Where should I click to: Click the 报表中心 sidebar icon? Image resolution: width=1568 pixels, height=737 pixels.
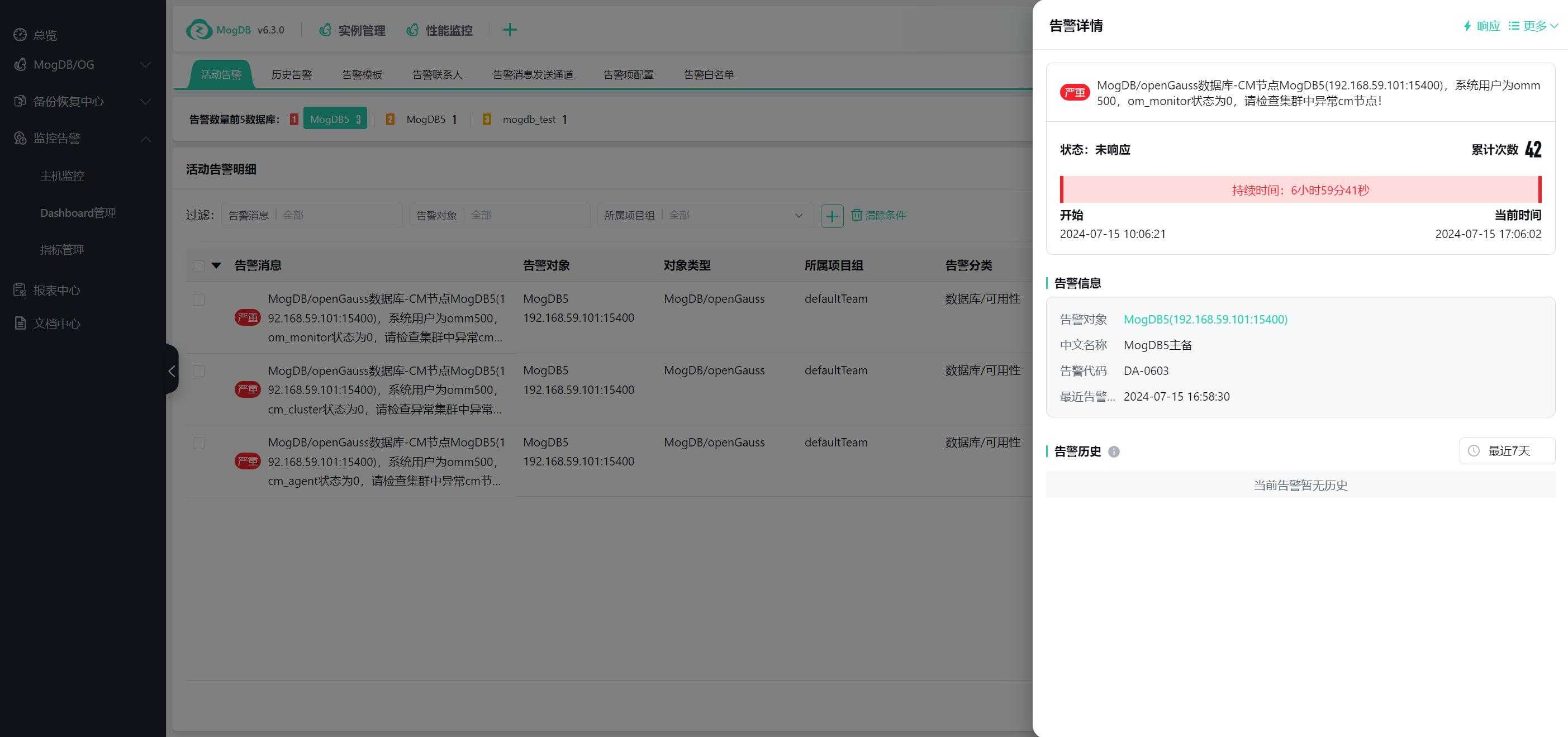click(x=20, y=291)
